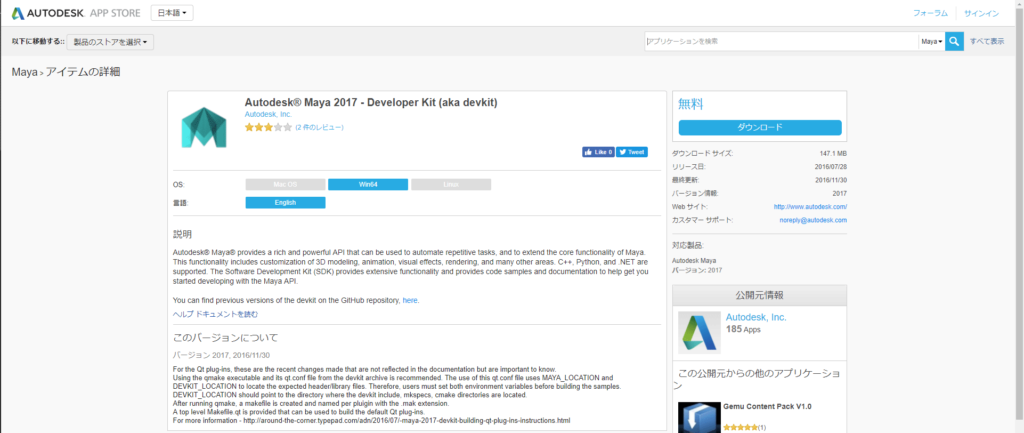This screenshot has height=433, width=1024.
Task: Select the Linux OS option
Action: pos(450,184)
